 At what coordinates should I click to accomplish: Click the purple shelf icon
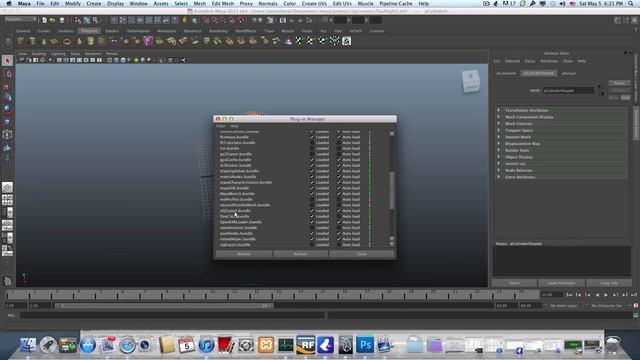point(148,41)
